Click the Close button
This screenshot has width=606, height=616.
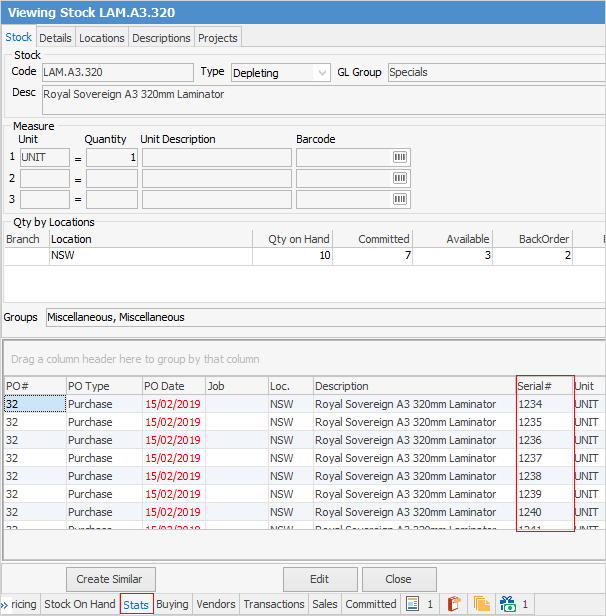pos(399,579)
